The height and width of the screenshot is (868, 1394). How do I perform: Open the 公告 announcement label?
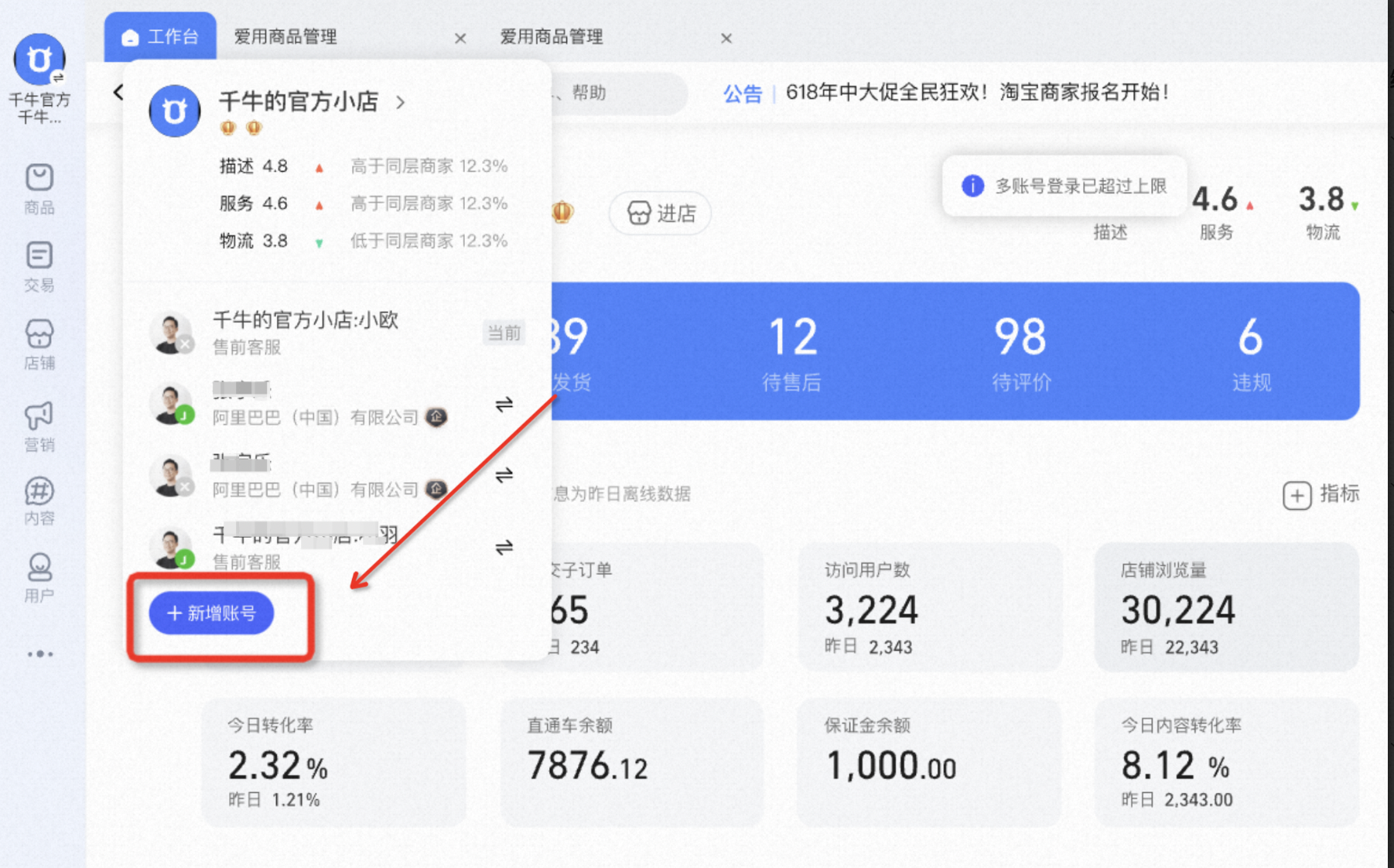[743, 94]
